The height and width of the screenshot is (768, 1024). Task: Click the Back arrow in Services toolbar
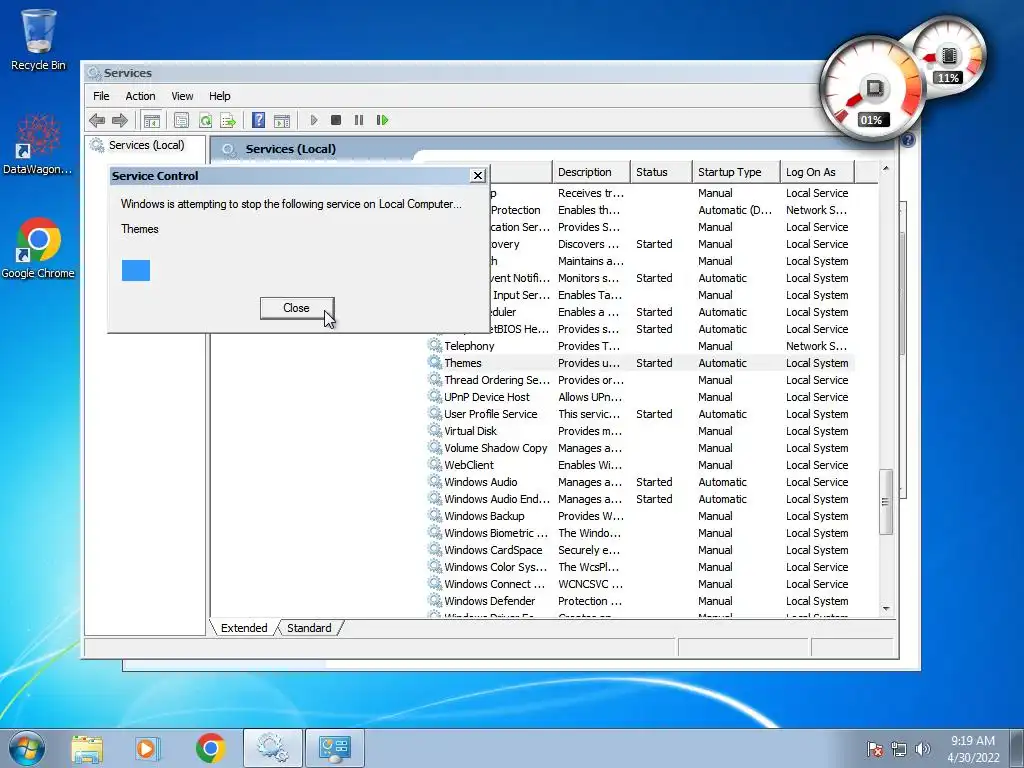pos(97,120)
